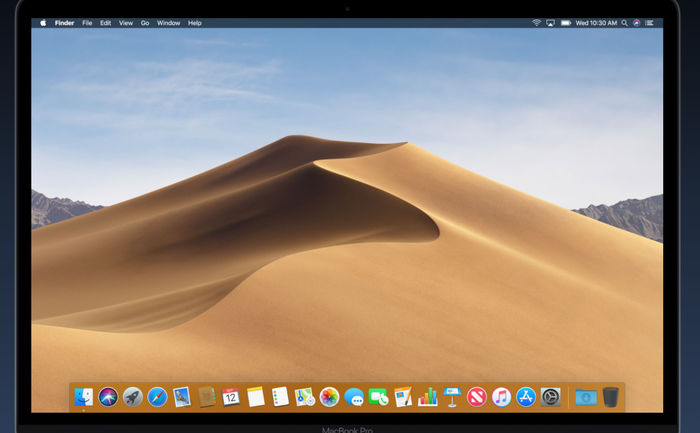Open the App Store

pos(526,397)
